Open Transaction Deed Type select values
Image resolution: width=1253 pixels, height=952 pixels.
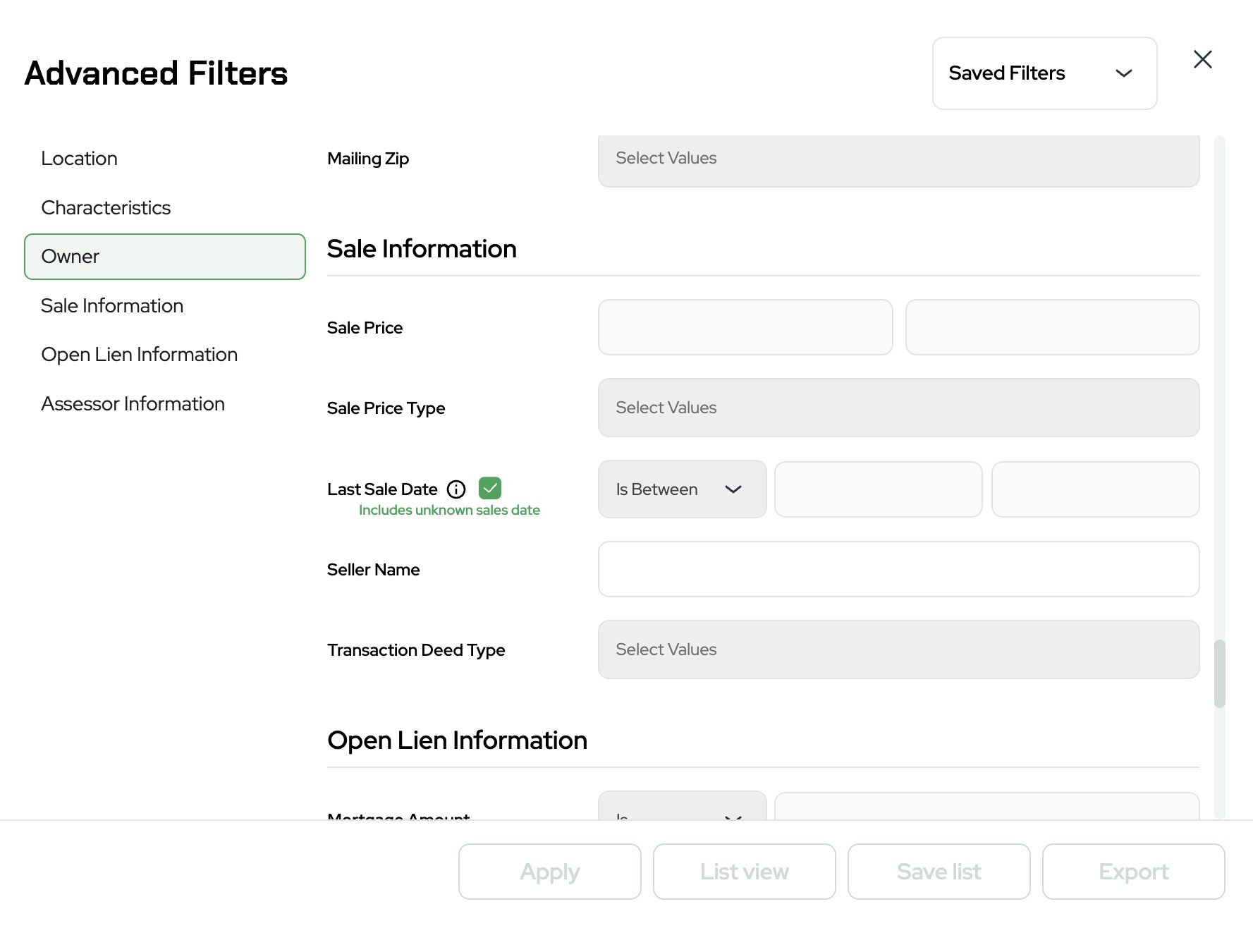click(x=898, y=649)
